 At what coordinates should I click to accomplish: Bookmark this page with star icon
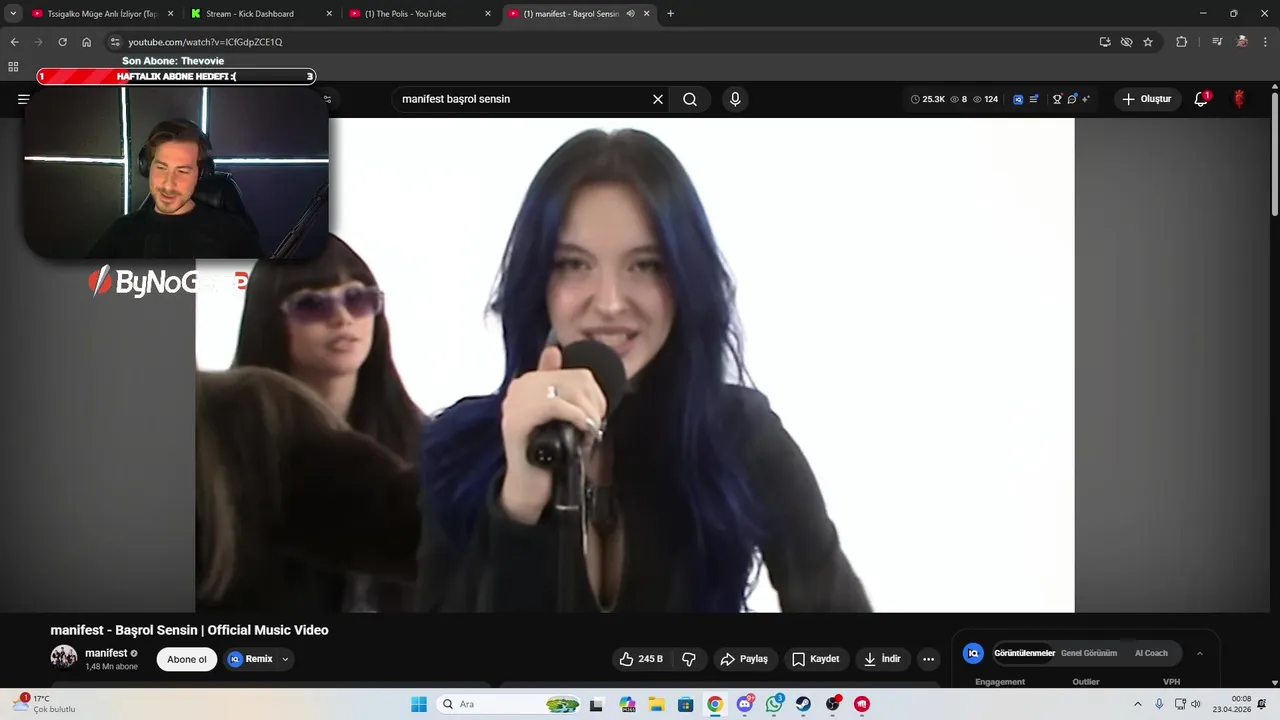1148,42
